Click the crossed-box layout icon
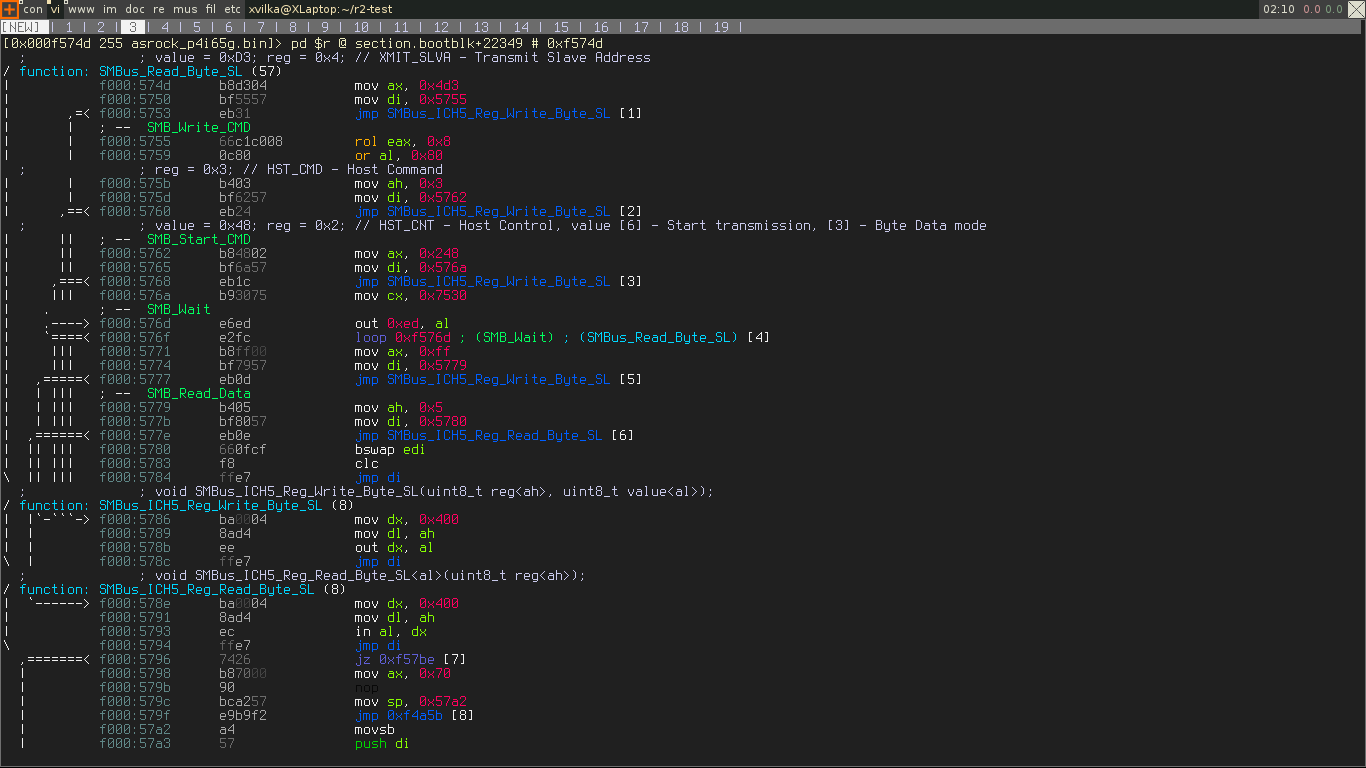Viewport: 1366px width, 768px height. [1357, 8]
